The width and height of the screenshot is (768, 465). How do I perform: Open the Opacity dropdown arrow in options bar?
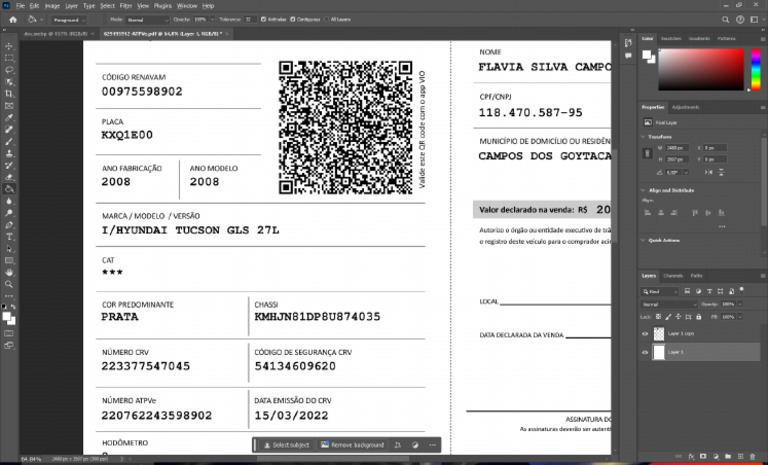pyautogui.click(x=212, y=20)
